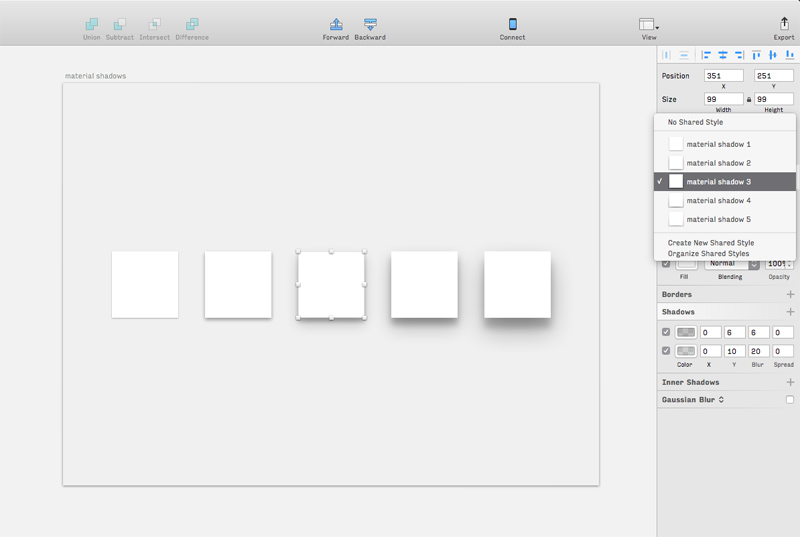Open the Normal blending mode dropdown
This screenshot has height=537, width=800.
(x=732, y=264)
